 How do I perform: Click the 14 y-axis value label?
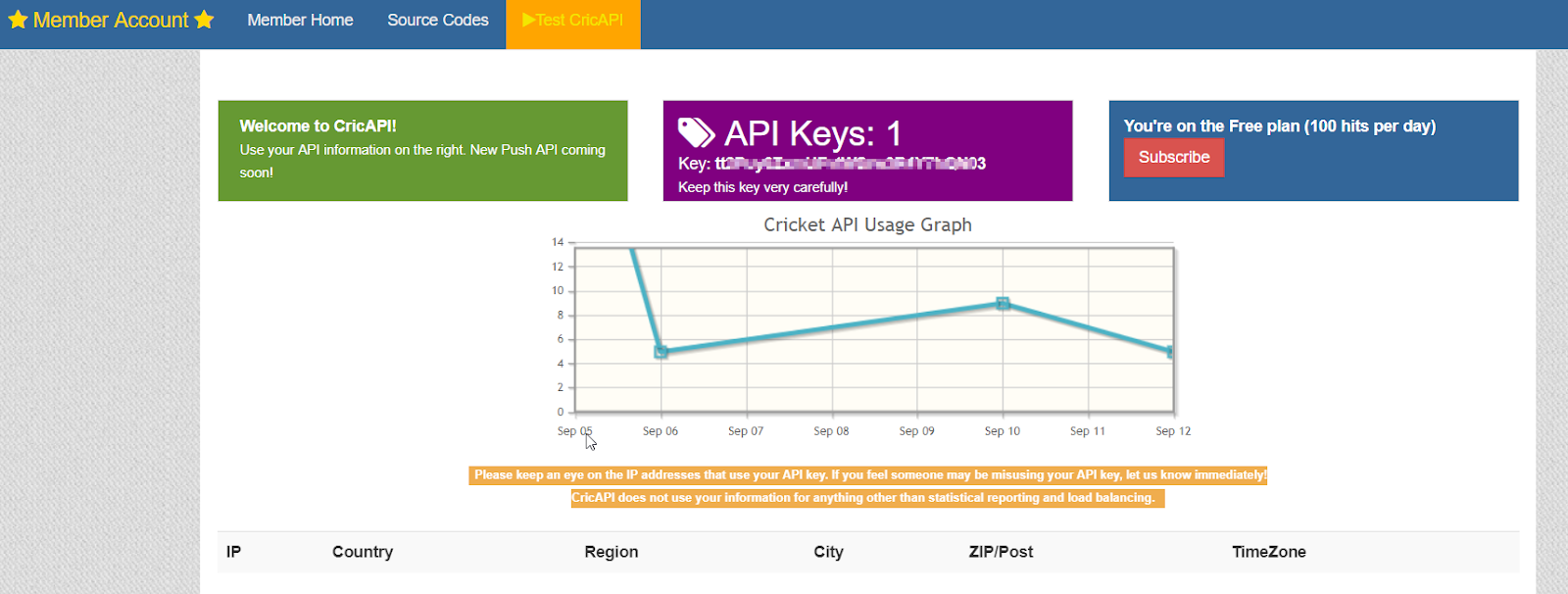(558, 242)
